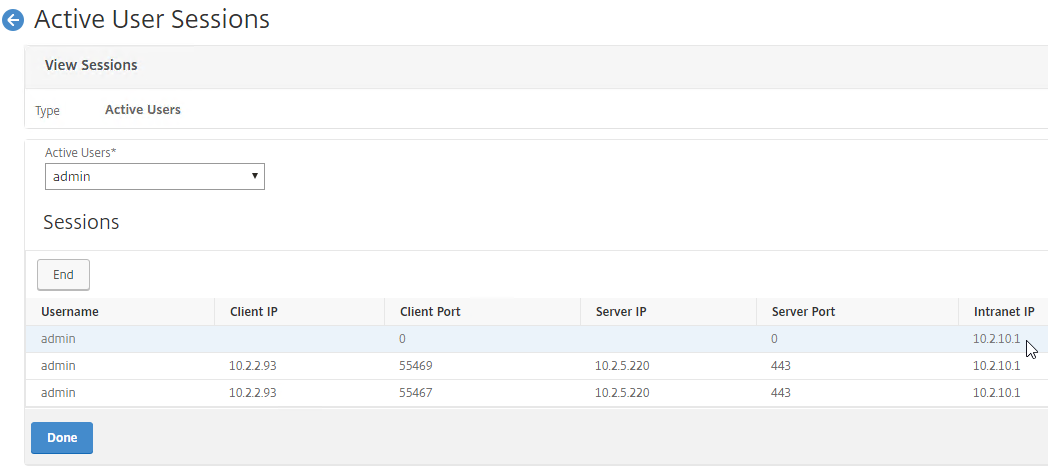This screenshot has height=466, width=1048.
Task: Select admin session with client port 0
Action: click(x=537, y=339)
